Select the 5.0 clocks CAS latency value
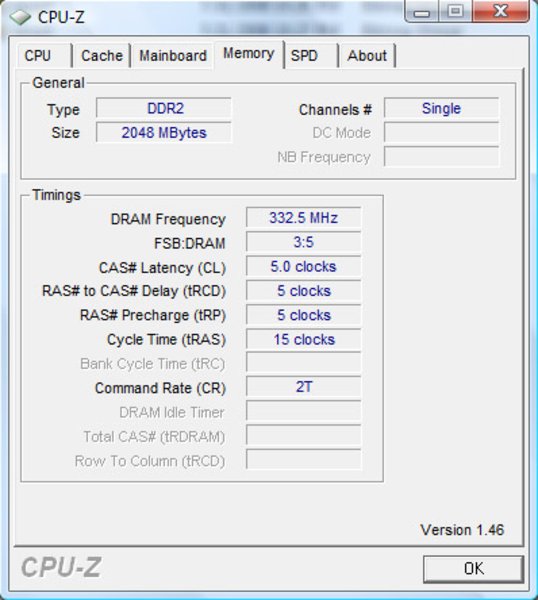538x600 pixels. point(303,266)
